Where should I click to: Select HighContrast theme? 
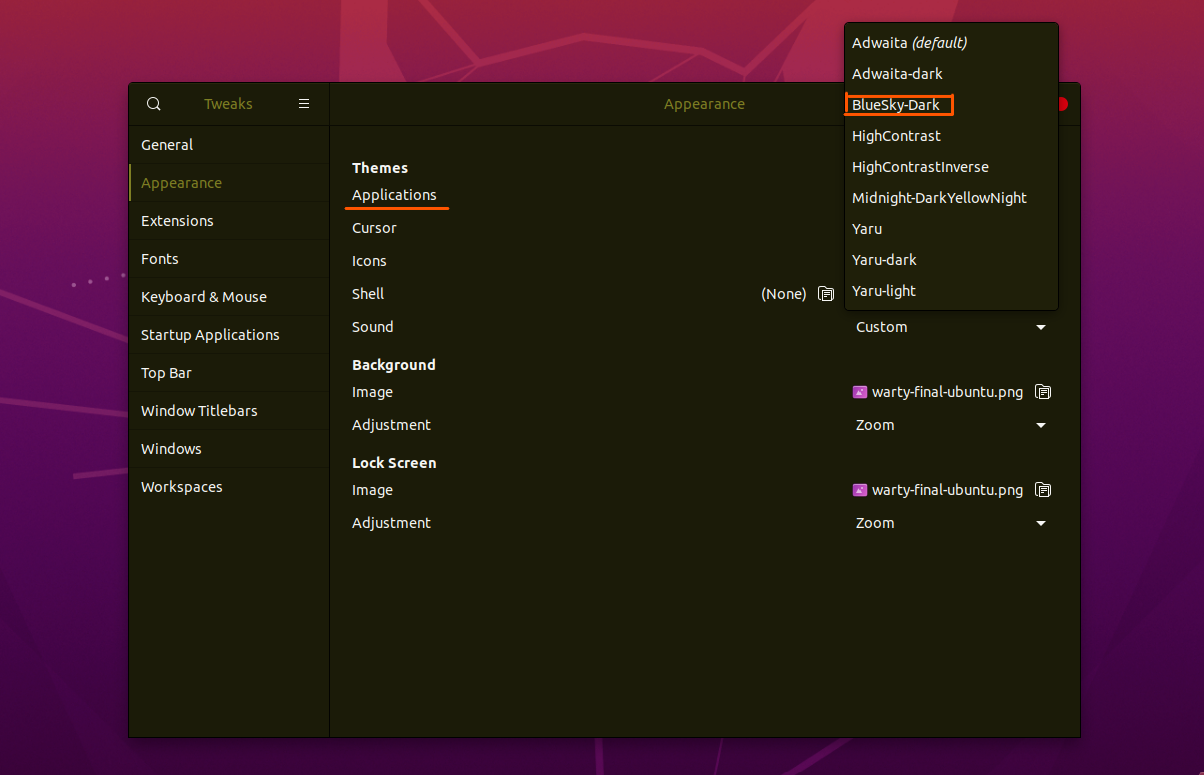coord(951,136)
